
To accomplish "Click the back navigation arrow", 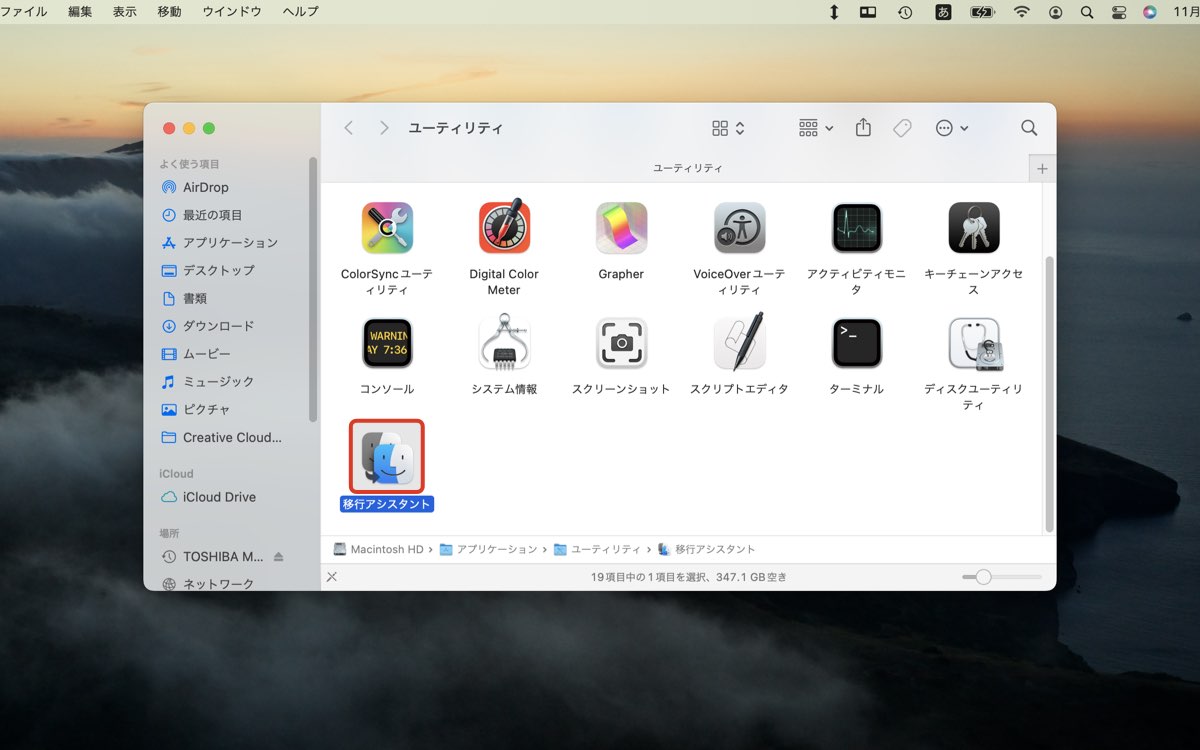I will point(348,127).
